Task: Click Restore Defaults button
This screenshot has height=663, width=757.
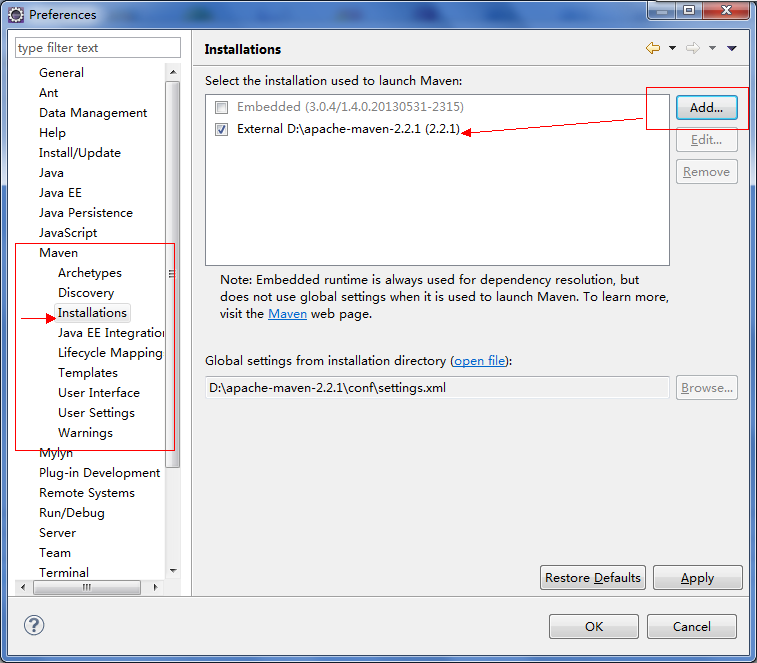Action: tap(592, 578)
